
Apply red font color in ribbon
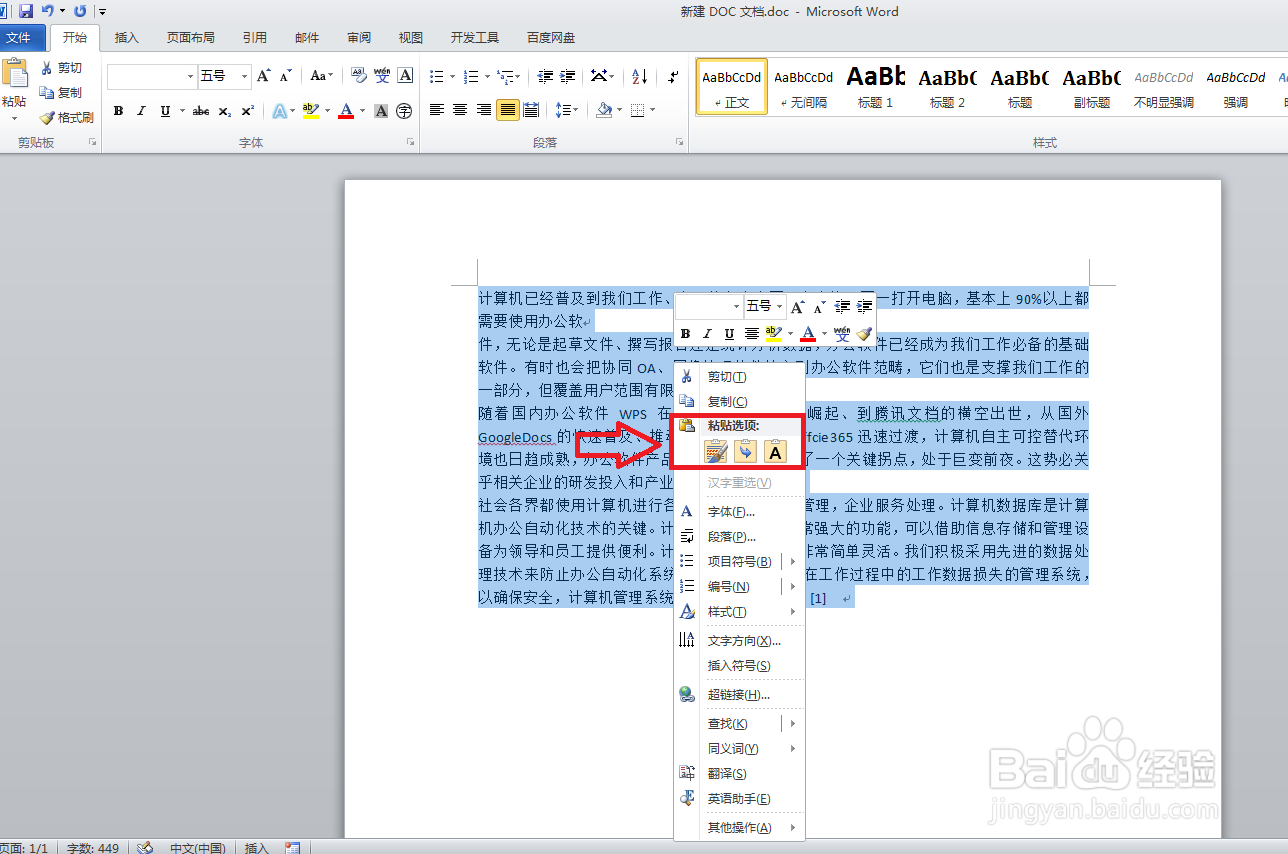346,111
